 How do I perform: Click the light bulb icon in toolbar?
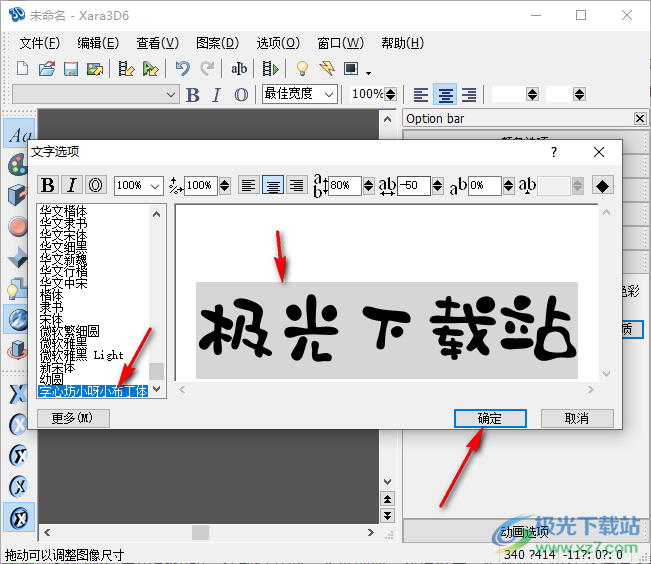click(x=303, y=69)
